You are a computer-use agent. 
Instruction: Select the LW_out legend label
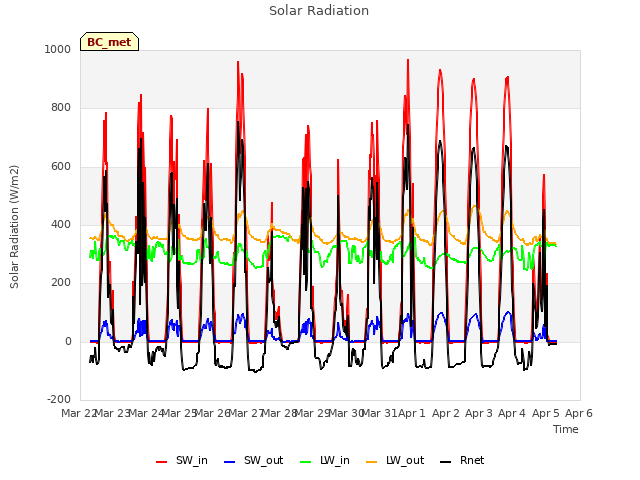tap(405, 460)
